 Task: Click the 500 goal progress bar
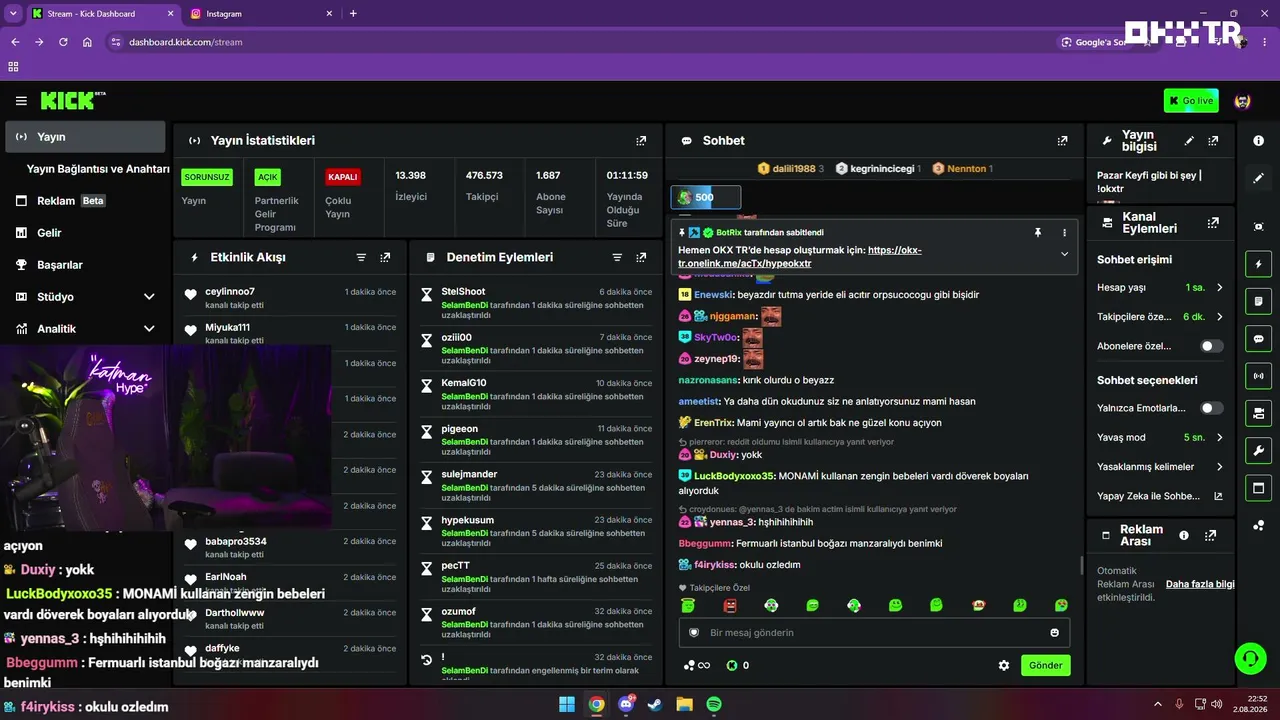coord(706,197)
